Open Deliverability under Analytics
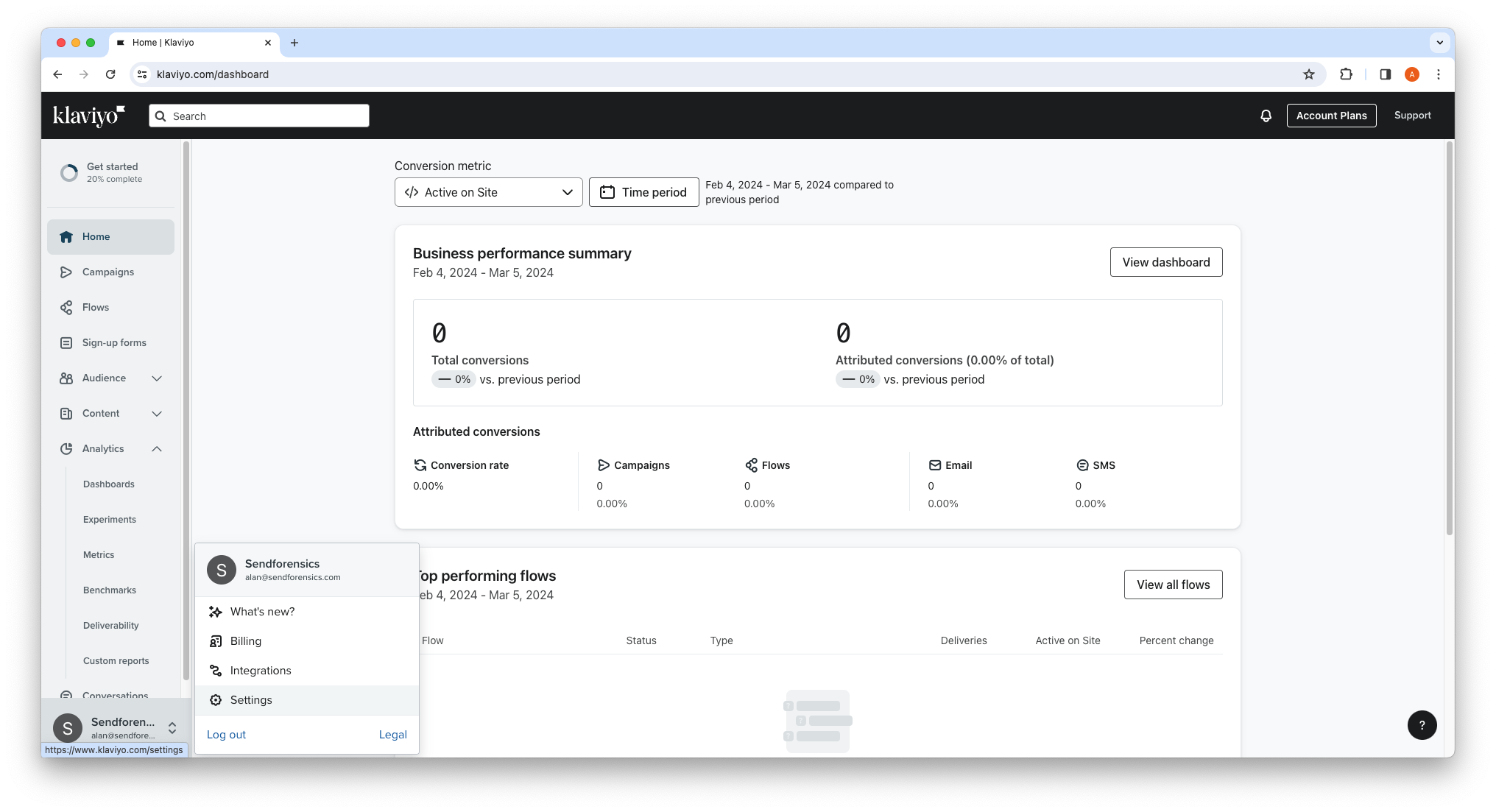Image resolution: width=1496 pixels, height=812 pixels. (x=111, y=626)
